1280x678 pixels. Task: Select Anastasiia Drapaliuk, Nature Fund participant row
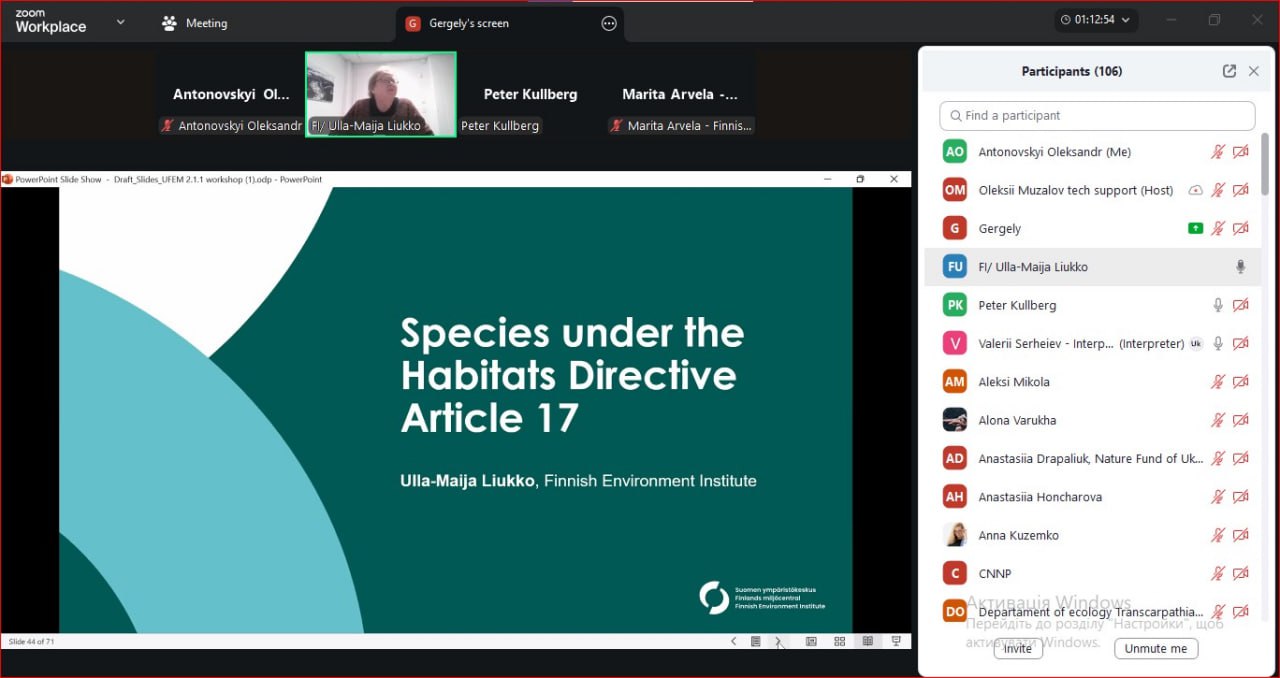click(x=1092, y=458)
